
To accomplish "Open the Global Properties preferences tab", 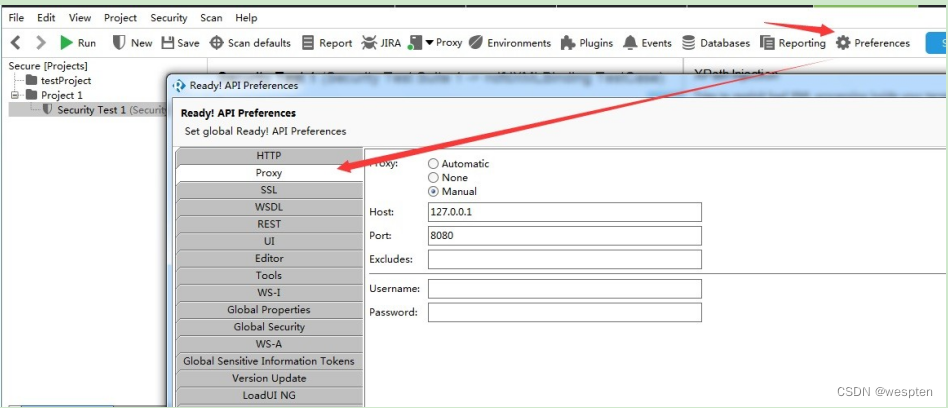I will 269,310.
